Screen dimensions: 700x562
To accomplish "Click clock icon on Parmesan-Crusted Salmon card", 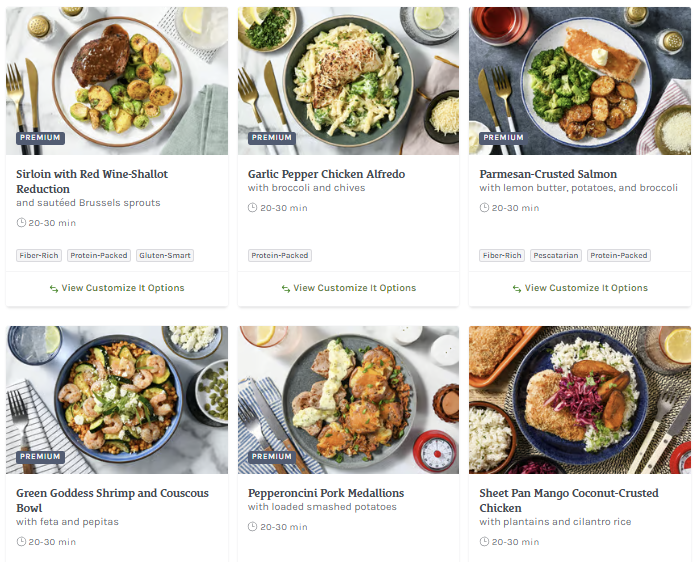I will pyautogui.click(x=484, y=208).
